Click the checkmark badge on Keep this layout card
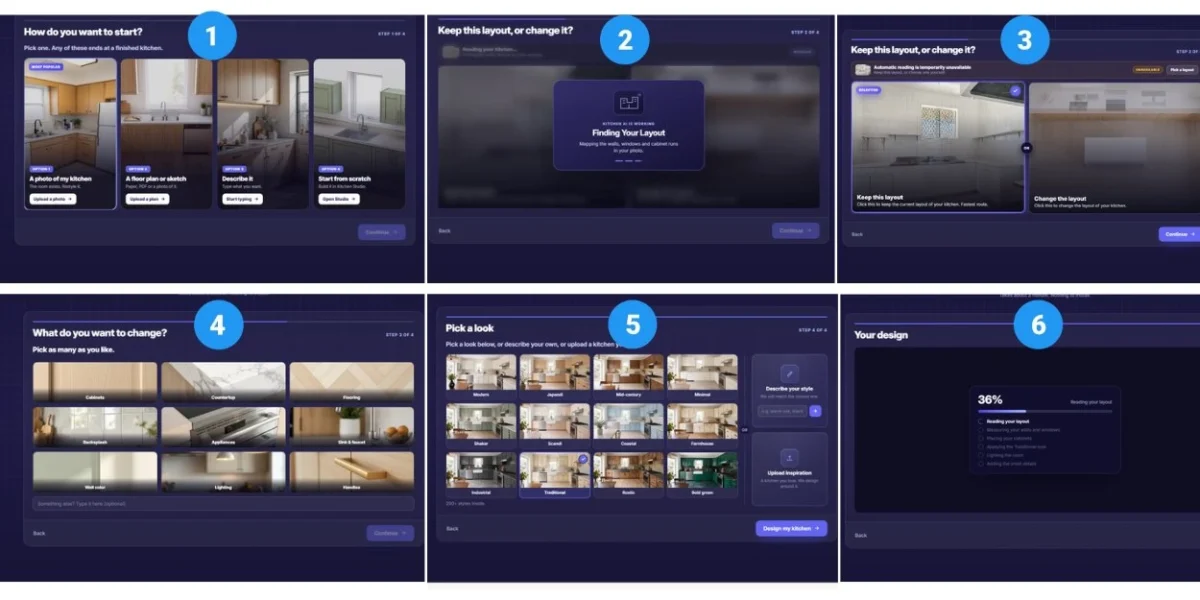The width and height of the screenshot is (1200, 600). point(1015,91)
